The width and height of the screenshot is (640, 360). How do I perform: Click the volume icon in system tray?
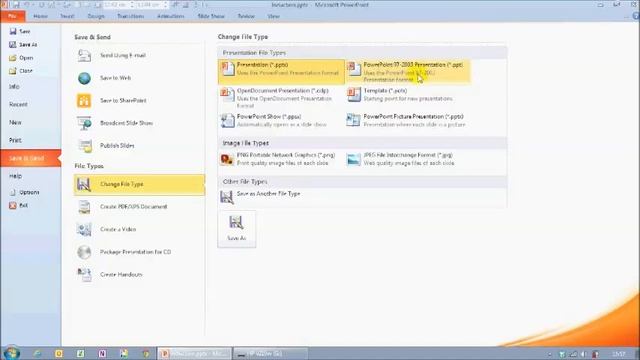584,354
